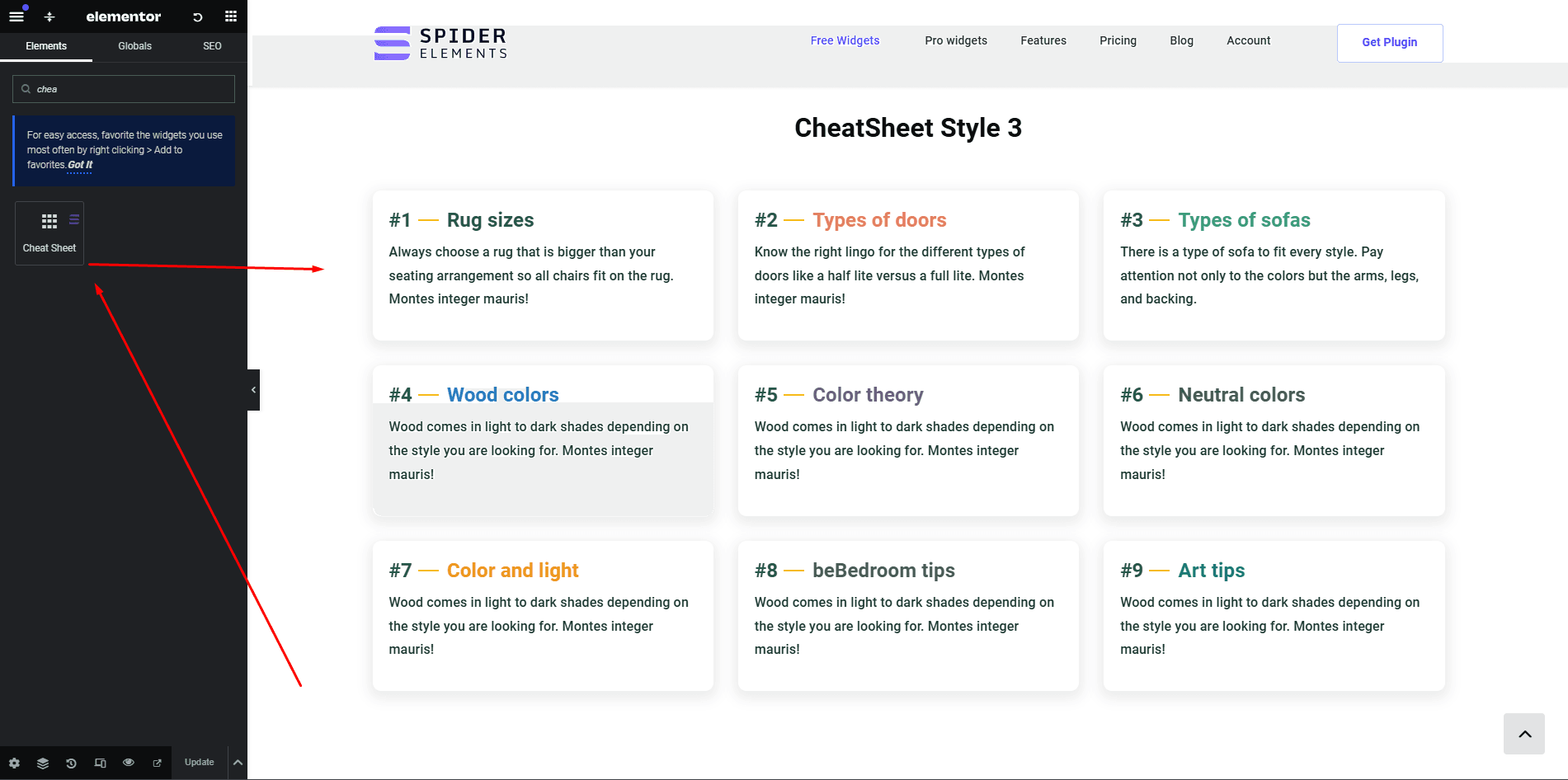Switch to the Globals tab
Image resolution: width=1568 pixels, height=780 pixels.
[134, 46]
